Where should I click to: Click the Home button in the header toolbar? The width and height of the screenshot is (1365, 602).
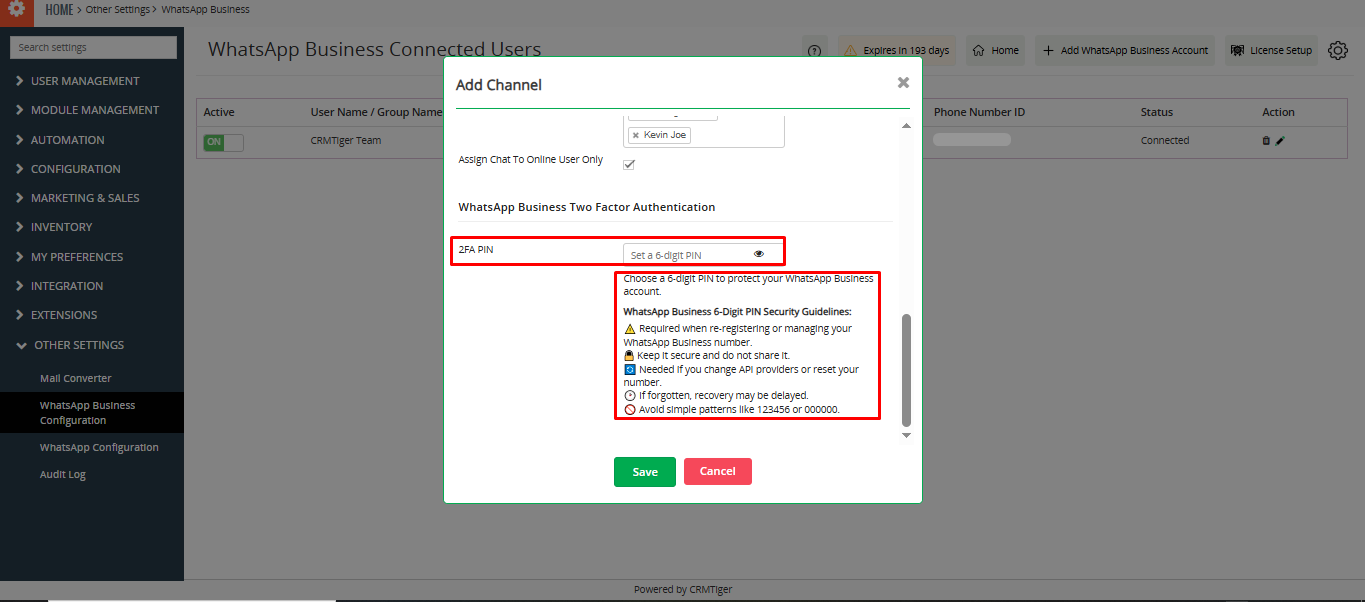995,50
